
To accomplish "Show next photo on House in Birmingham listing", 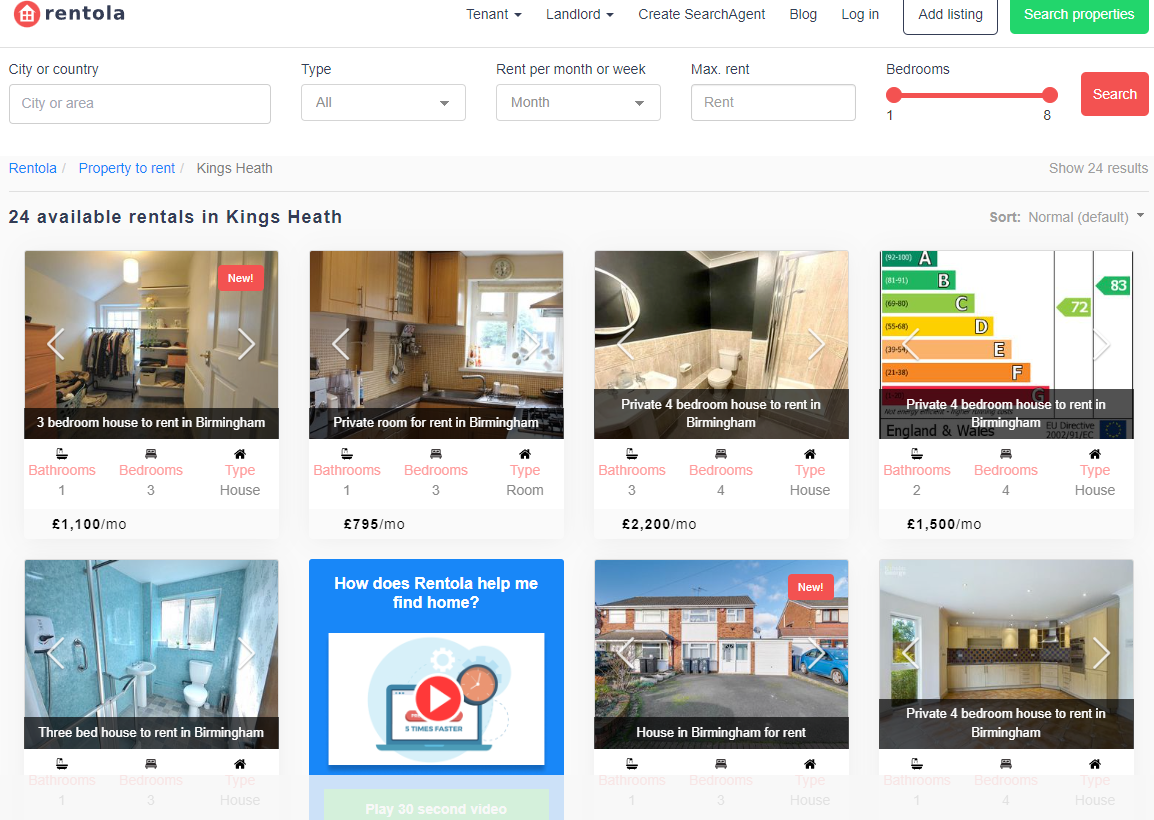I will pos(816,654).
